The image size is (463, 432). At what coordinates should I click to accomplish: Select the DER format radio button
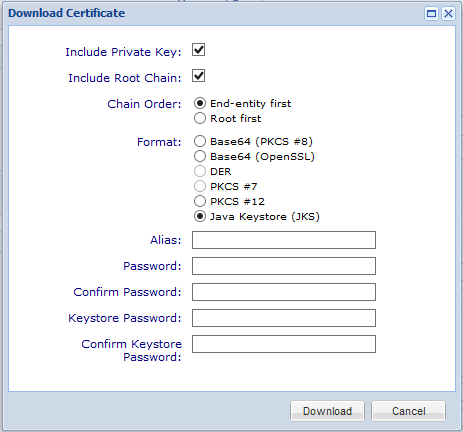point(200,171)
